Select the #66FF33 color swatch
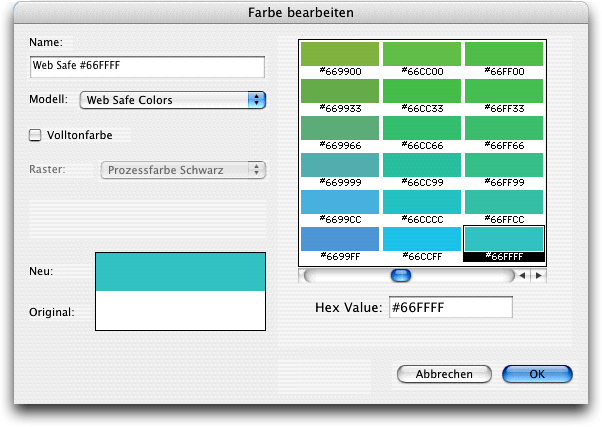This screenshot has width=602, height=427. pyautogui.click(x=504, y=91)
